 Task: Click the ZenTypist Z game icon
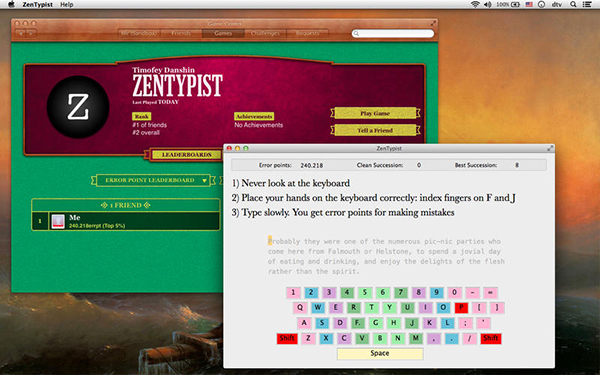pyautogui.click(x=78, y=107)
